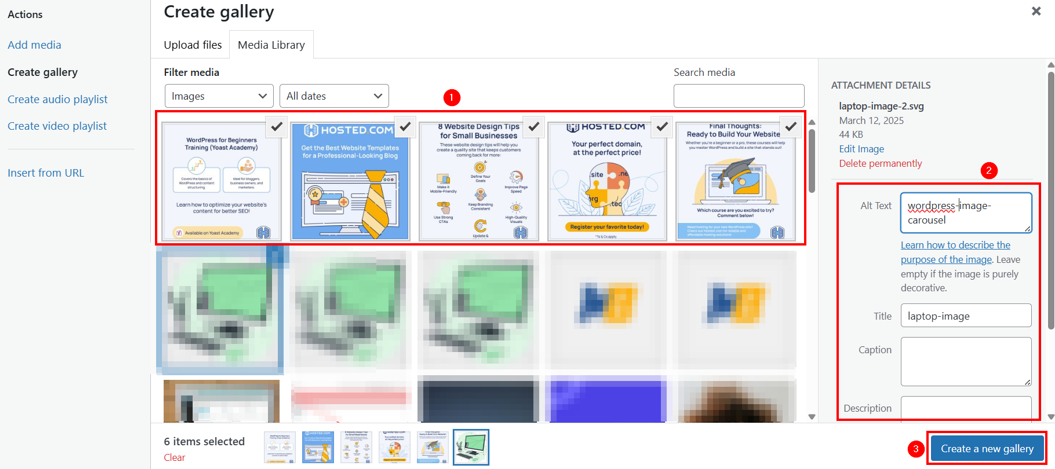Screen dimensions: 1055x469
Task: Choose Insert from URL
Action: click(x=46, y=173)
